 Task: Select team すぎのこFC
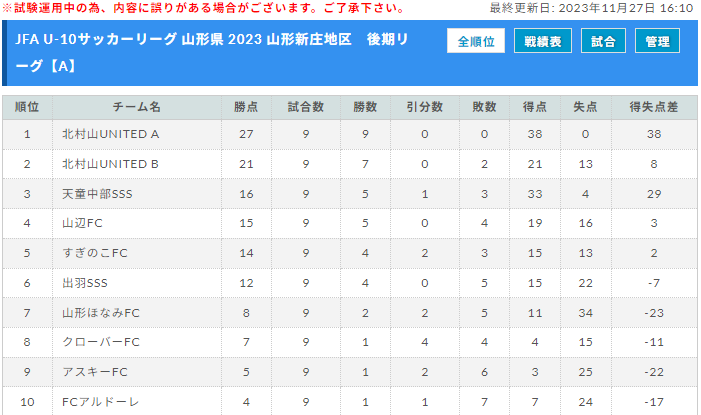click(95, 253)
